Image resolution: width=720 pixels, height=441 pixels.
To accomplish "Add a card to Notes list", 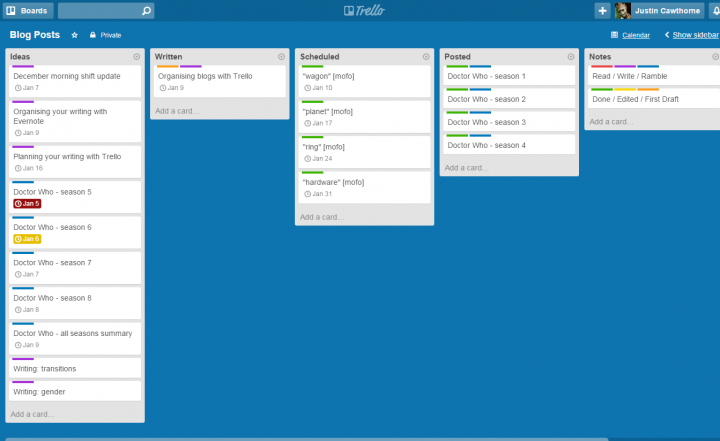I will coord(611,122).
